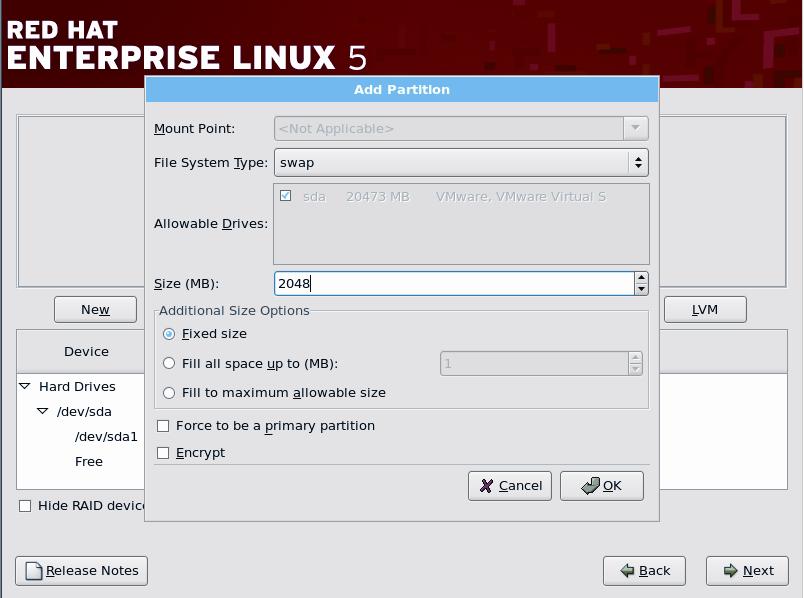Click inside the Size (MB) field
Image resolution: width=804 pixels, height=598 pixels.
coord(450,283)
